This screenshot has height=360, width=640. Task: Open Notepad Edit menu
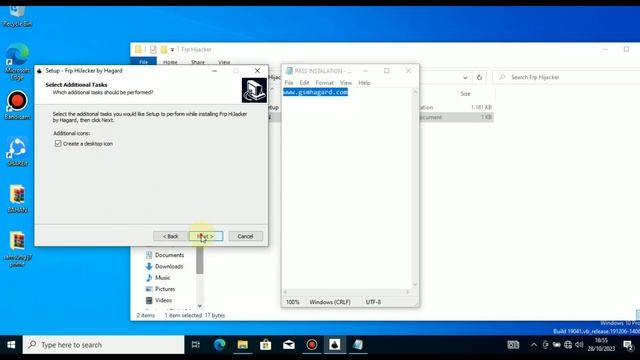click(x=304, y=83)
